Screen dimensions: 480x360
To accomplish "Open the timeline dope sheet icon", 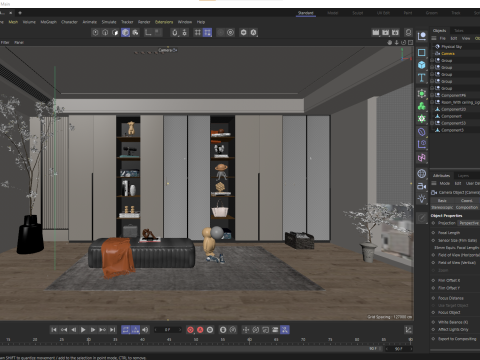I will (x=408, y=330).
